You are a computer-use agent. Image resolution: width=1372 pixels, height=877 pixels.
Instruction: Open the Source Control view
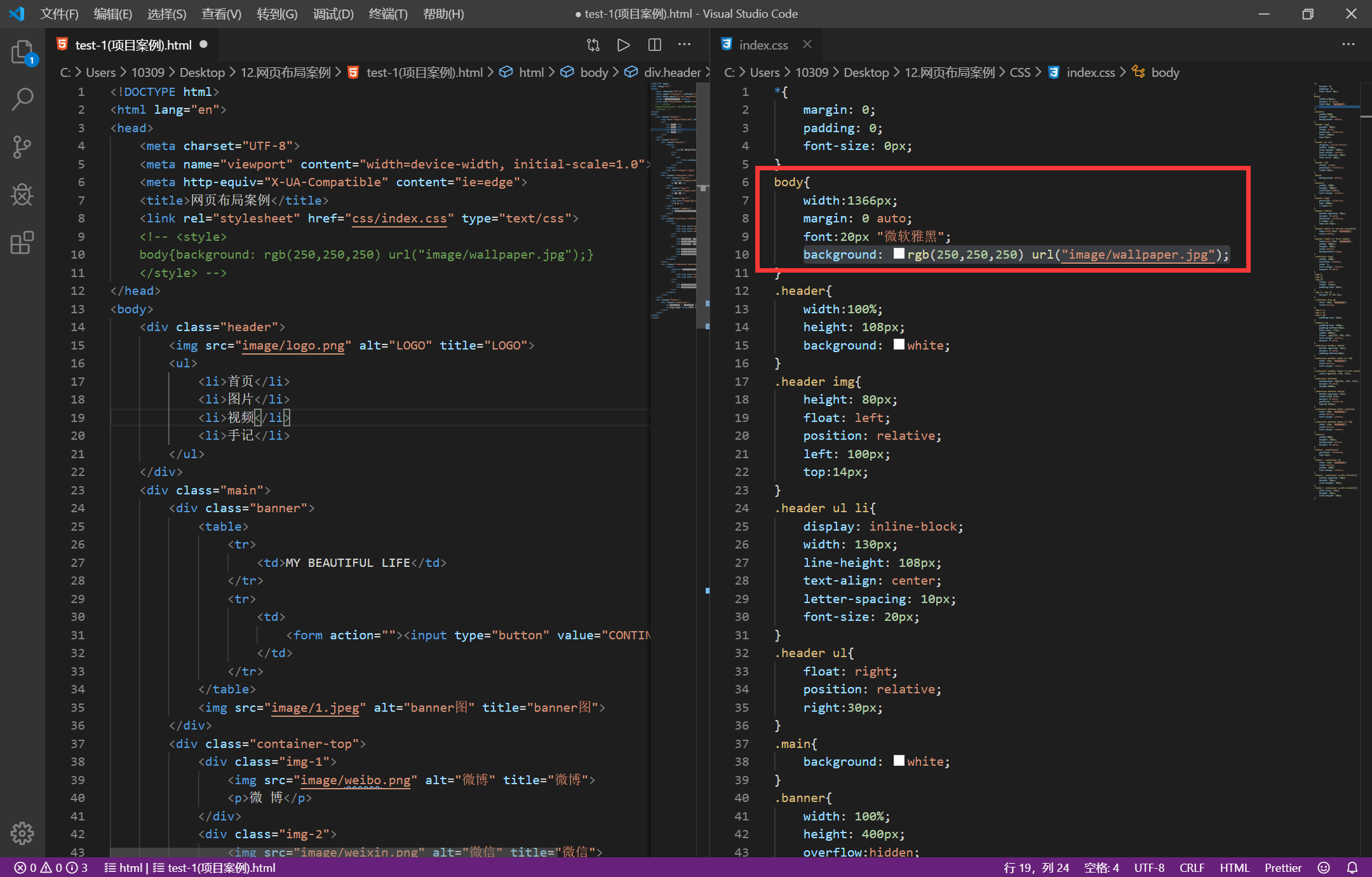(x=22, y=147)
